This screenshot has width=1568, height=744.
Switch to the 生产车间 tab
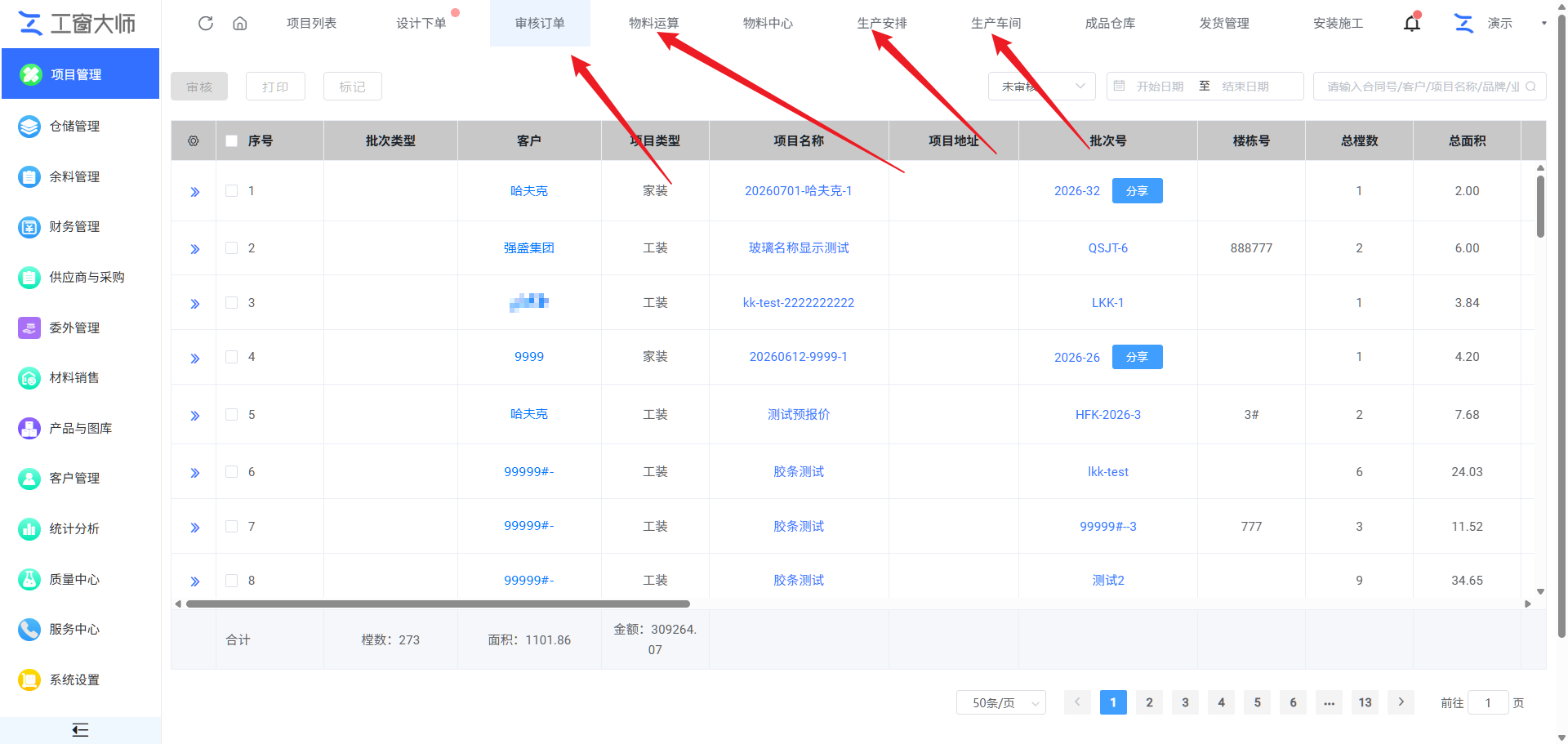(x=996, y=23)
